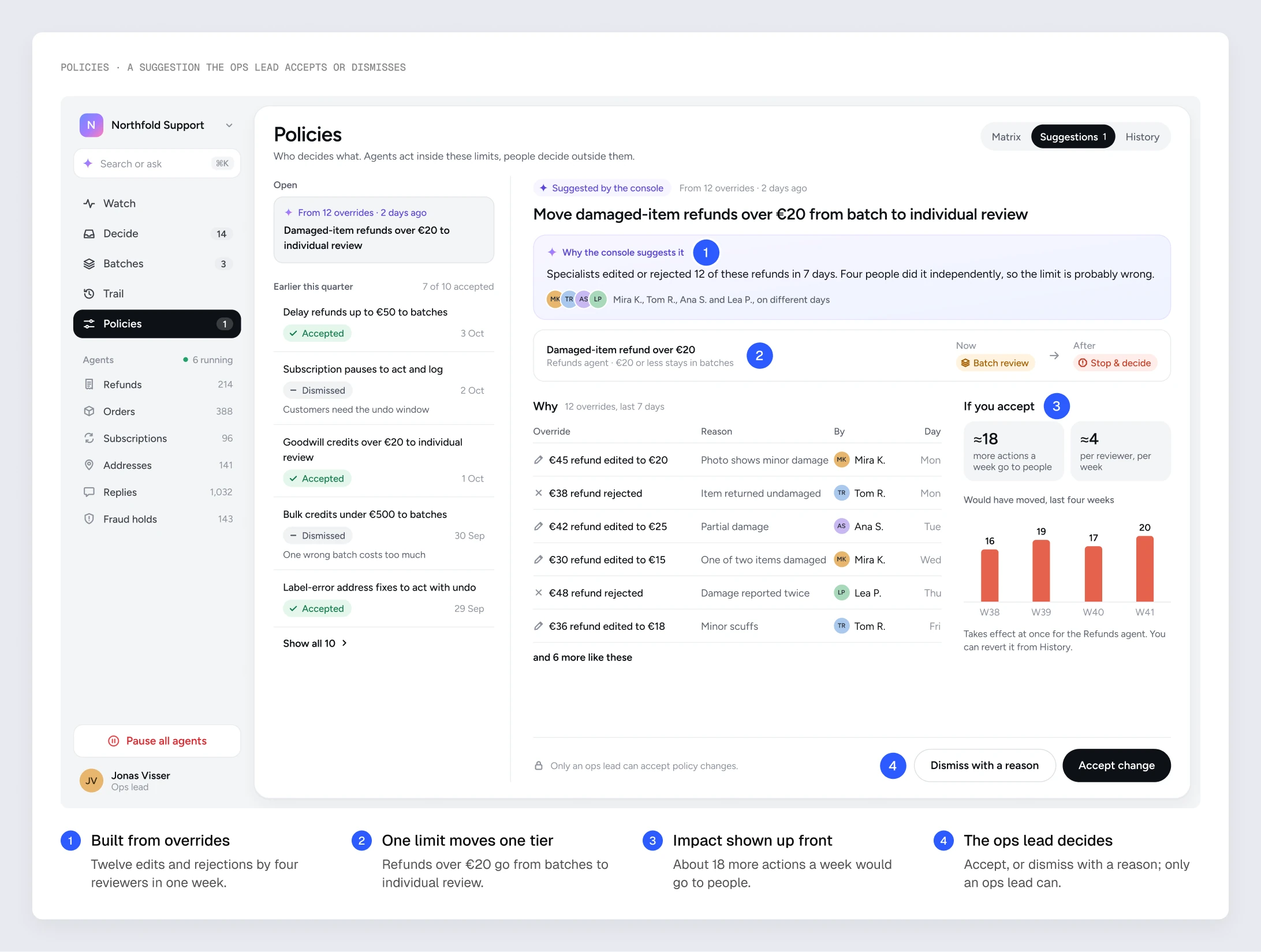Click Dismiss with a reason
The height and width of the screenshot is (952, 1261).
[984, 766]
